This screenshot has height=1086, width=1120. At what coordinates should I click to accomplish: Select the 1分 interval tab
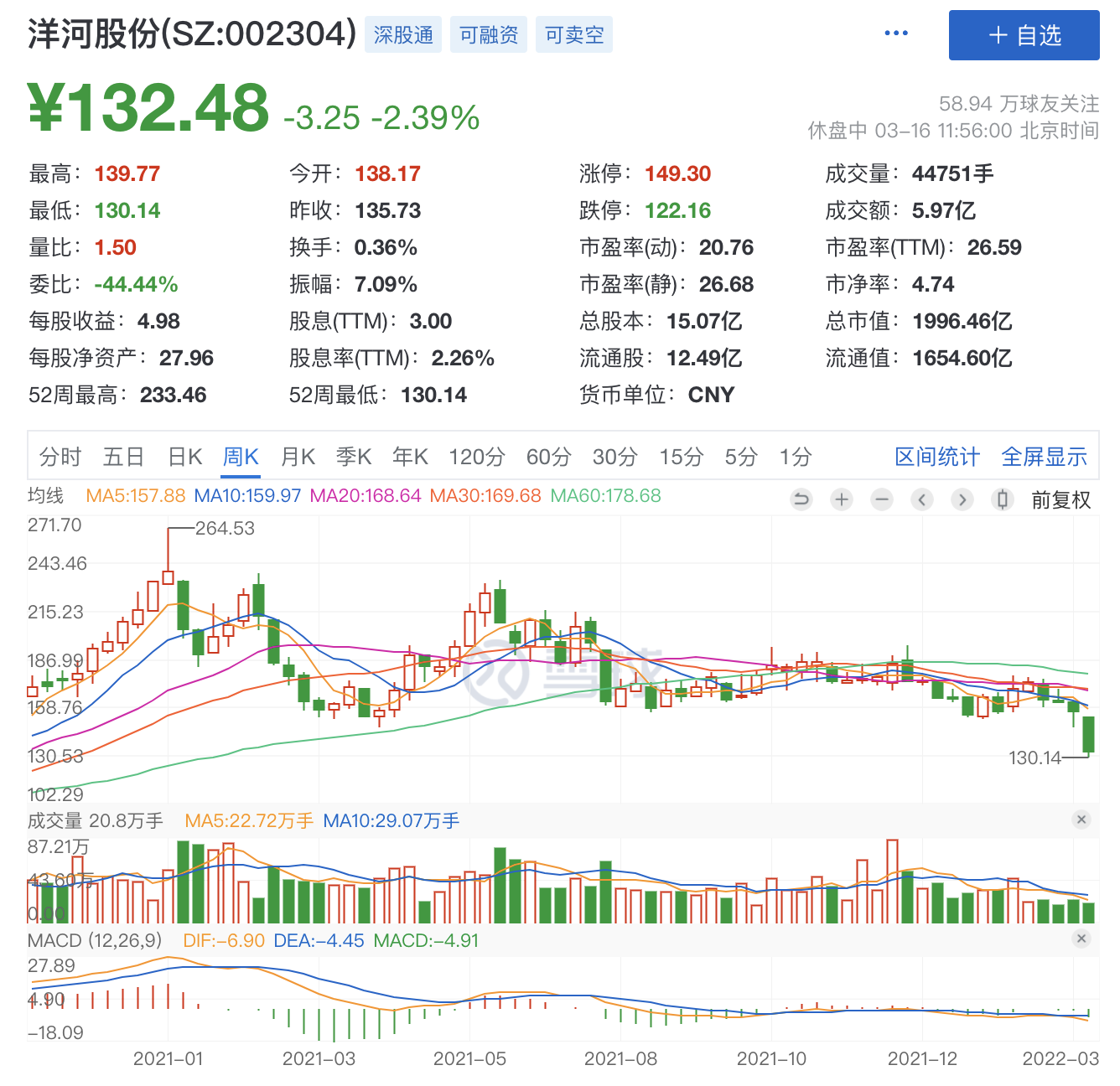(796, 457)
